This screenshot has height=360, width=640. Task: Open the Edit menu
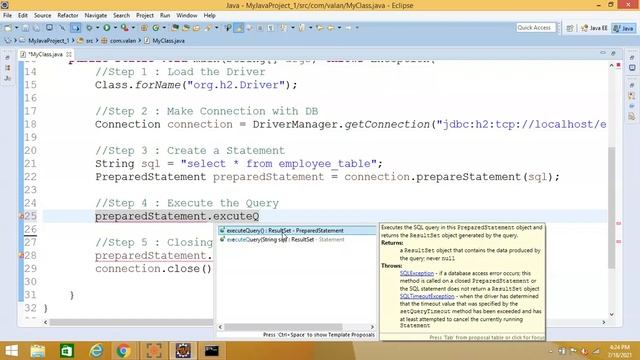(23, 16)
